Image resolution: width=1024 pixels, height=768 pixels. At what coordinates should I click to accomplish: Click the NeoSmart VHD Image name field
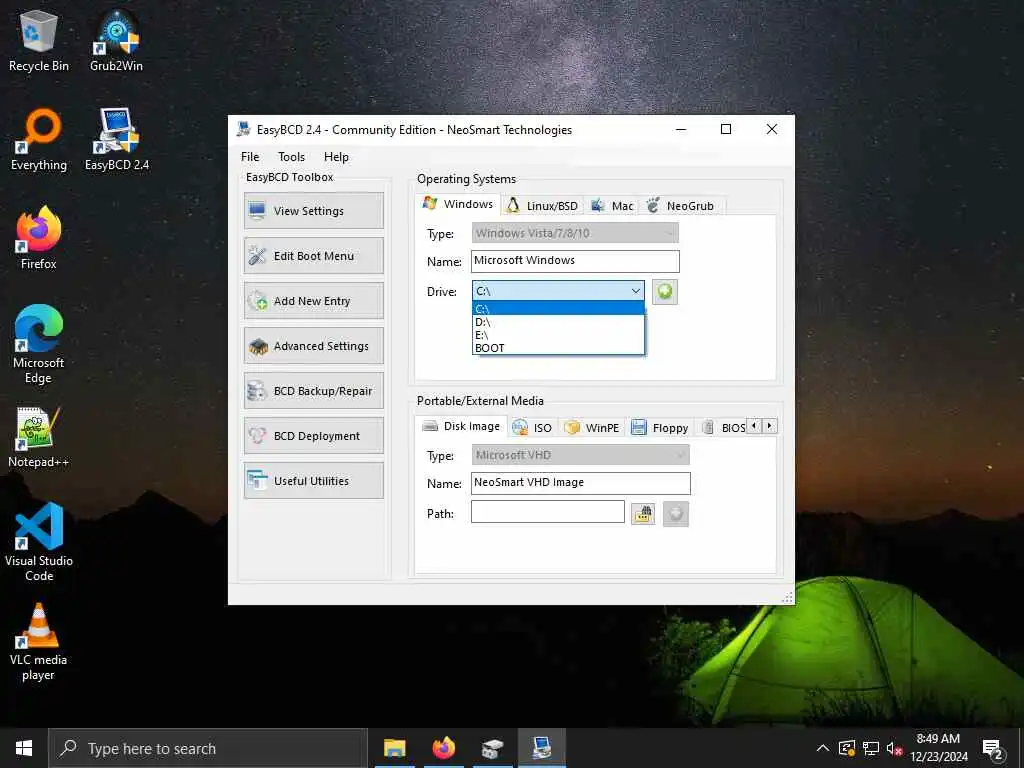point(581,483)
